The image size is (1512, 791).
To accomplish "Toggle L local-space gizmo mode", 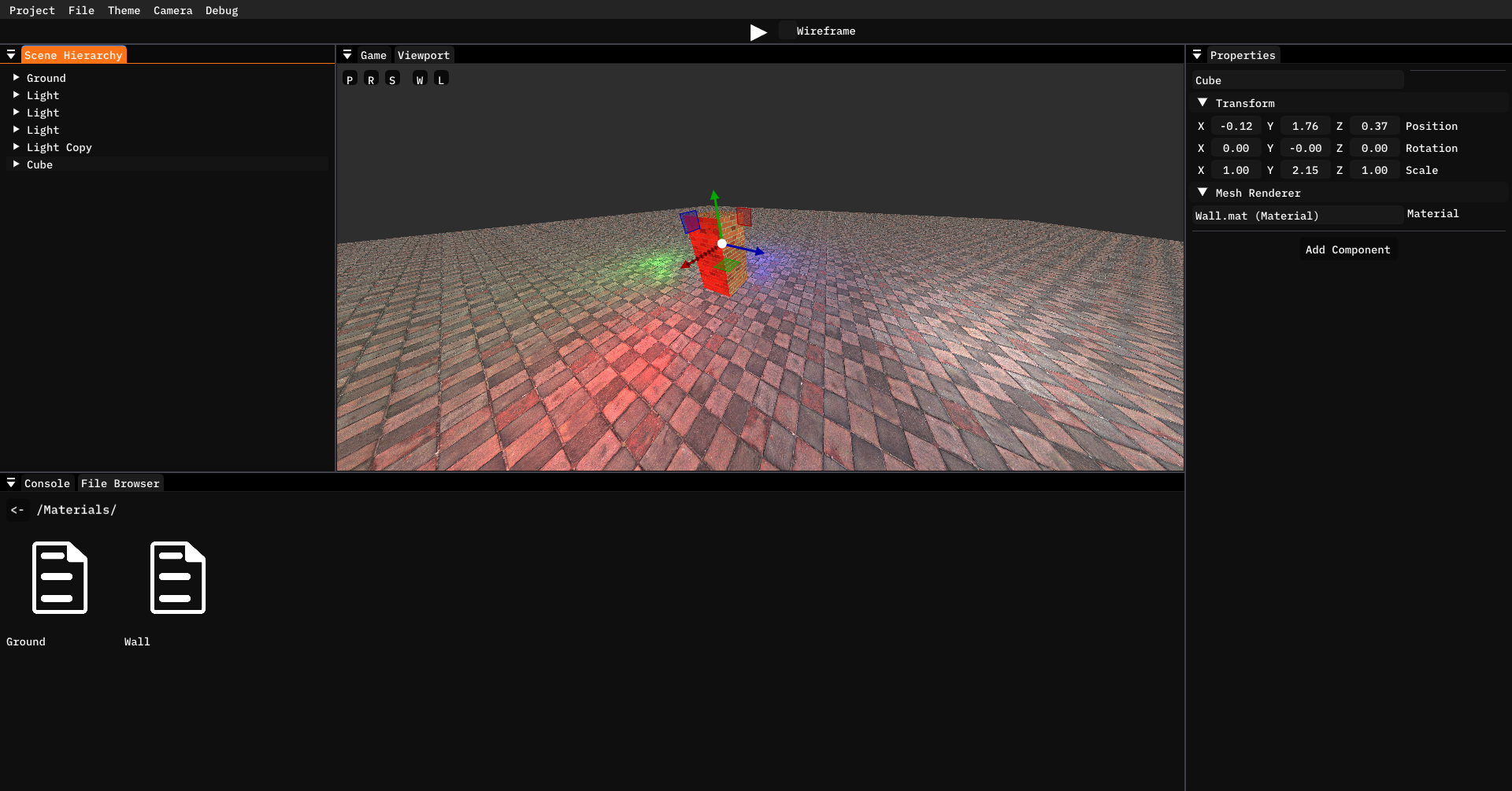I will point(441,79).
